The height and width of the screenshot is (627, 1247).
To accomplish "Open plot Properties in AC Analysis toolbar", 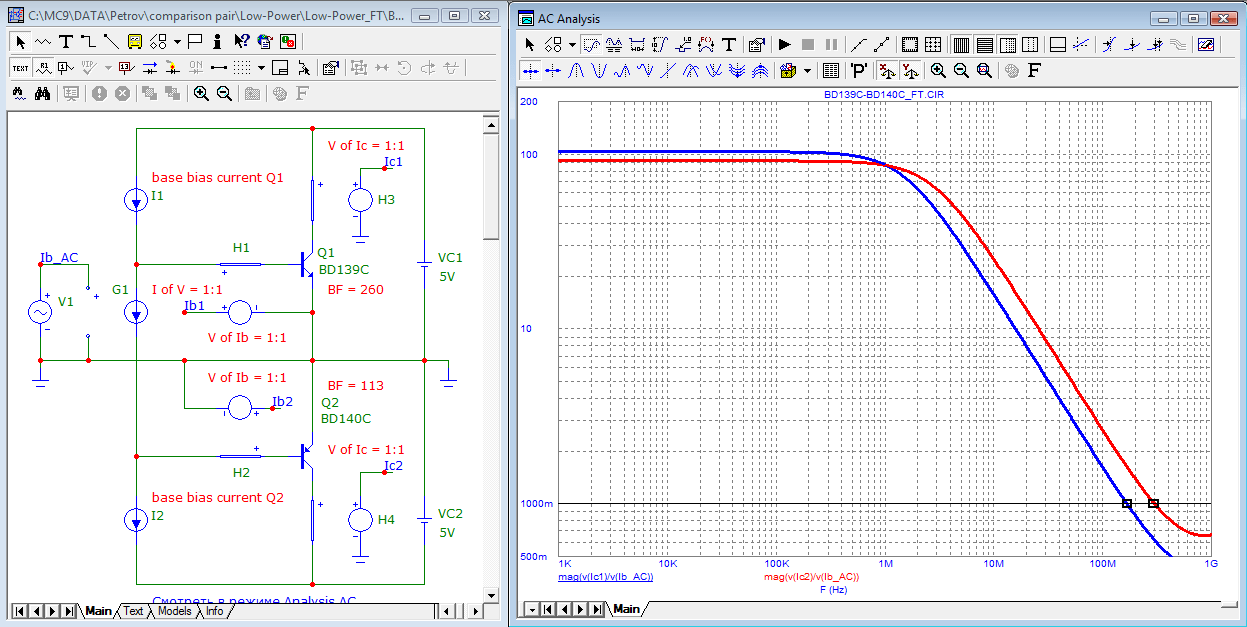I will click(757, 44).
